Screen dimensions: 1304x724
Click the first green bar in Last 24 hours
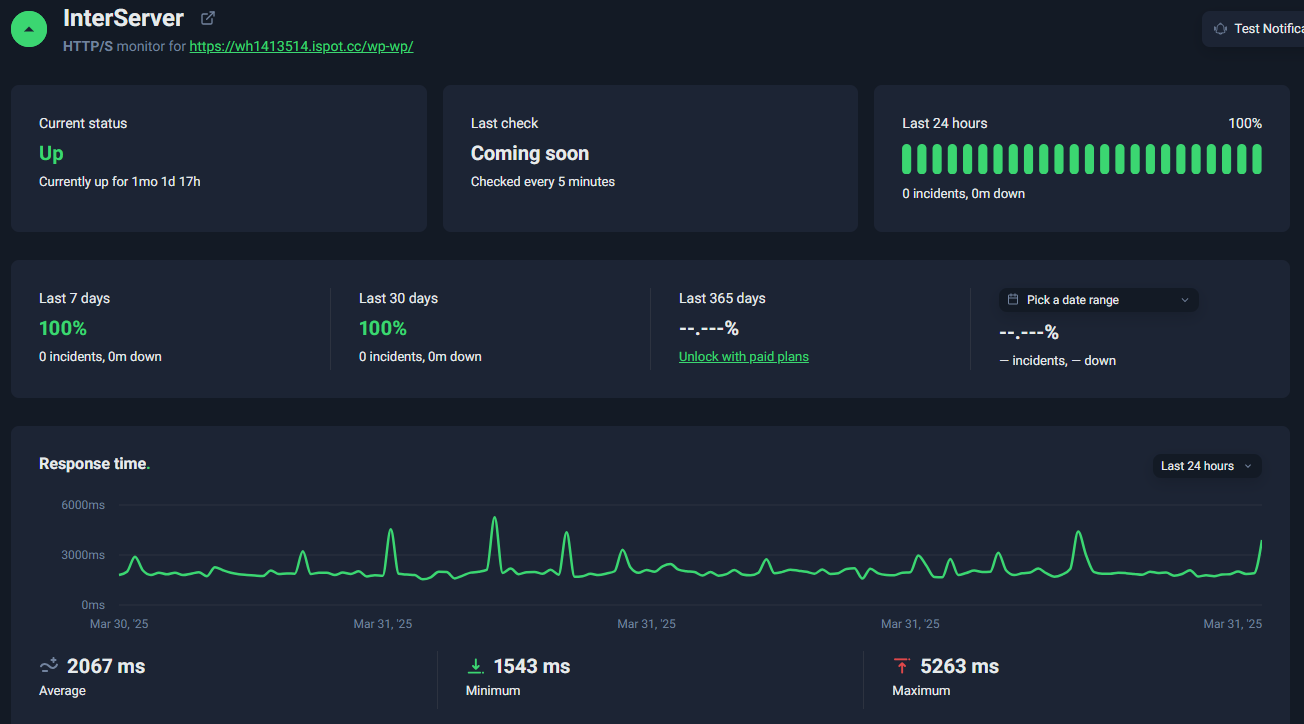908,158
